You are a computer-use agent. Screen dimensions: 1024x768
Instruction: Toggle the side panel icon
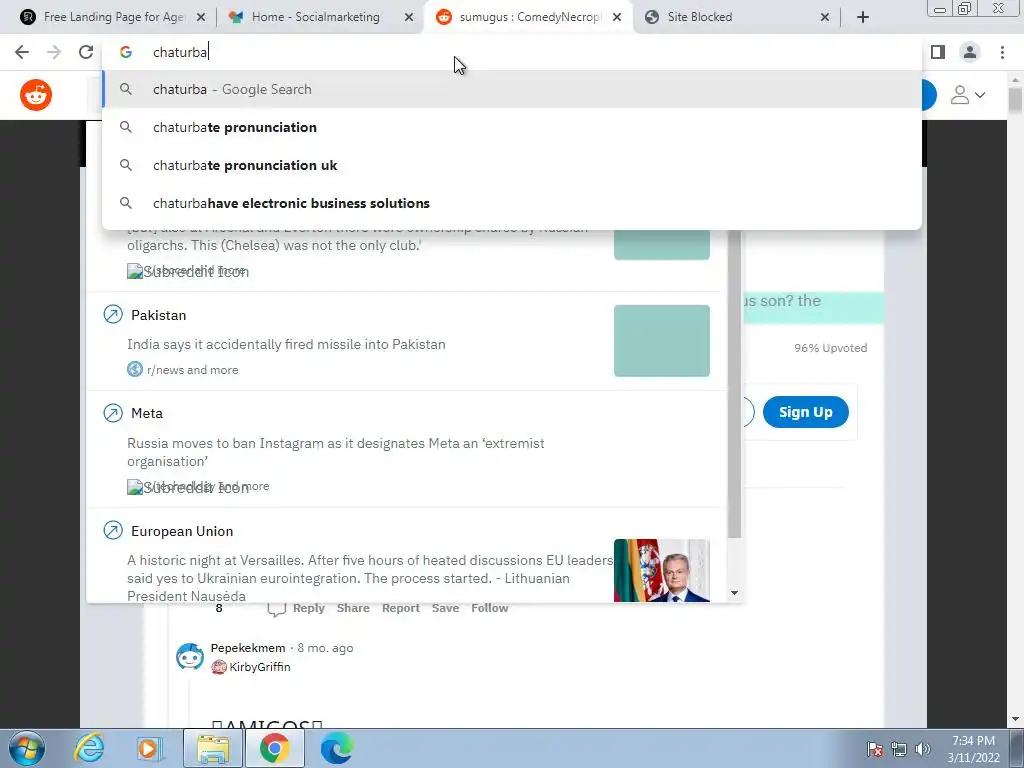[x=938, y=52]
